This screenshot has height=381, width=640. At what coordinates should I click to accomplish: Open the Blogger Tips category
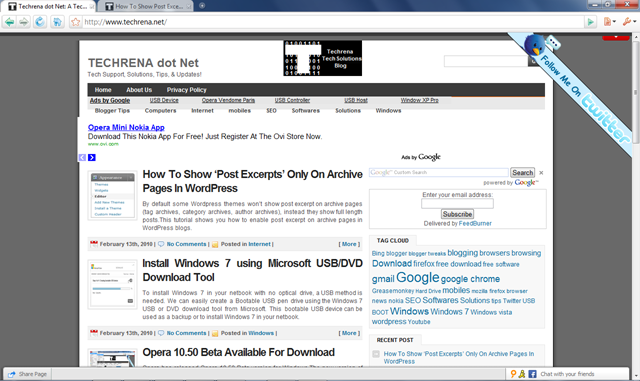pyautogui.click(x=112, y=111)
